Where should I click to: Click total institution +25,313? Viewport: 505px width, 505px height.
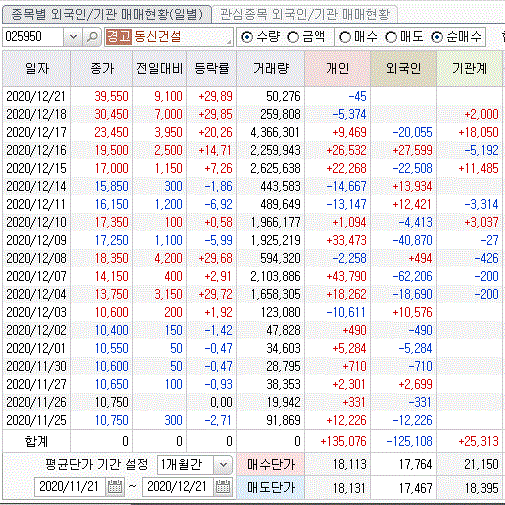pos(478,442)
